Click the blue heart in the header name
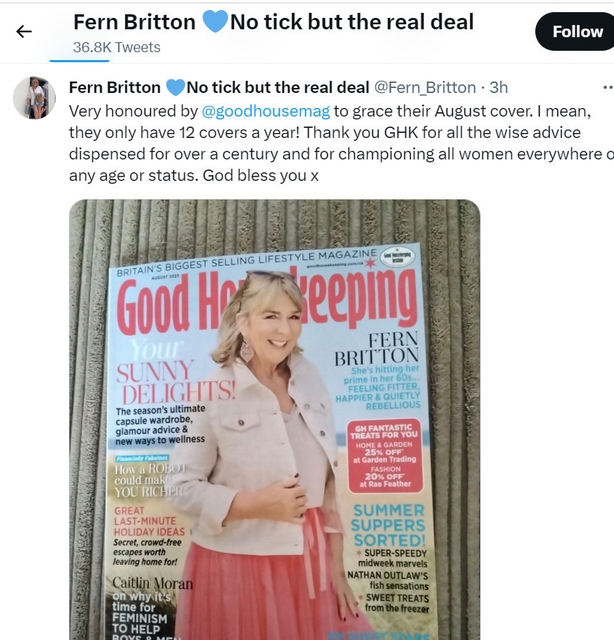 215,22
